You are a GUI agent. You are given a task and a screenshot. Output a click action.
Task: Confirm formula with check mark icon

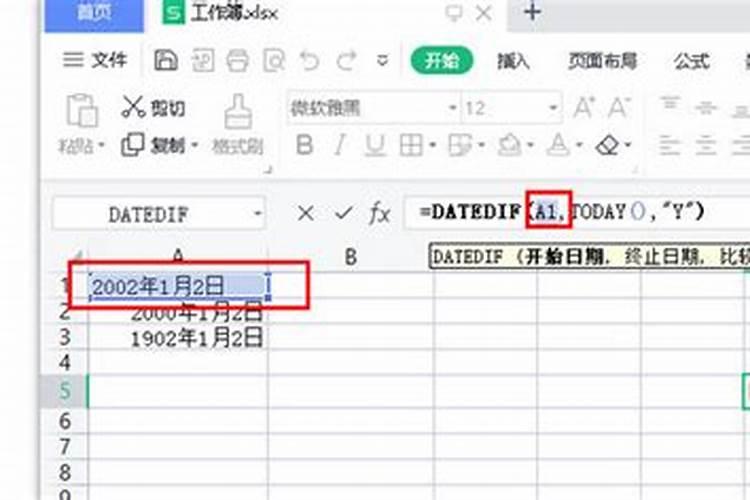pyautogui.click(x=343, y=213)
